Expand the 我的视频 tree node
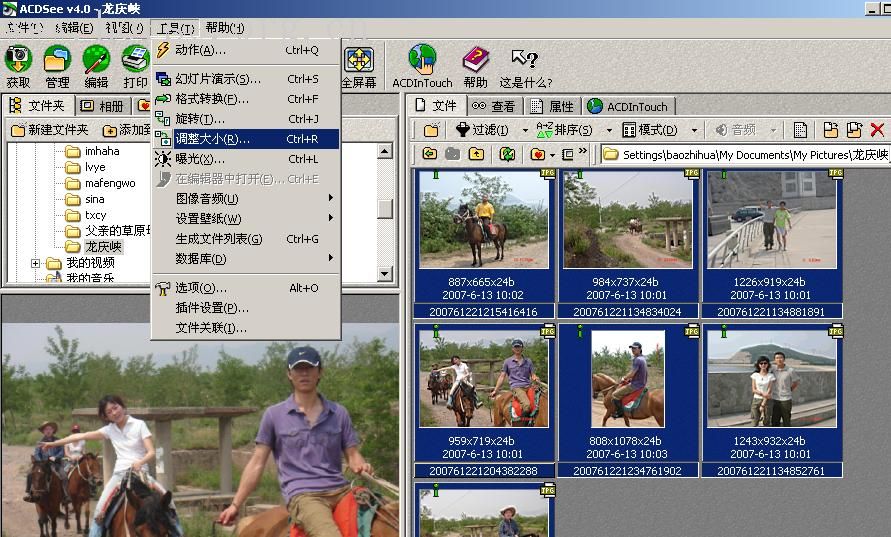 [x=35, y=263]
